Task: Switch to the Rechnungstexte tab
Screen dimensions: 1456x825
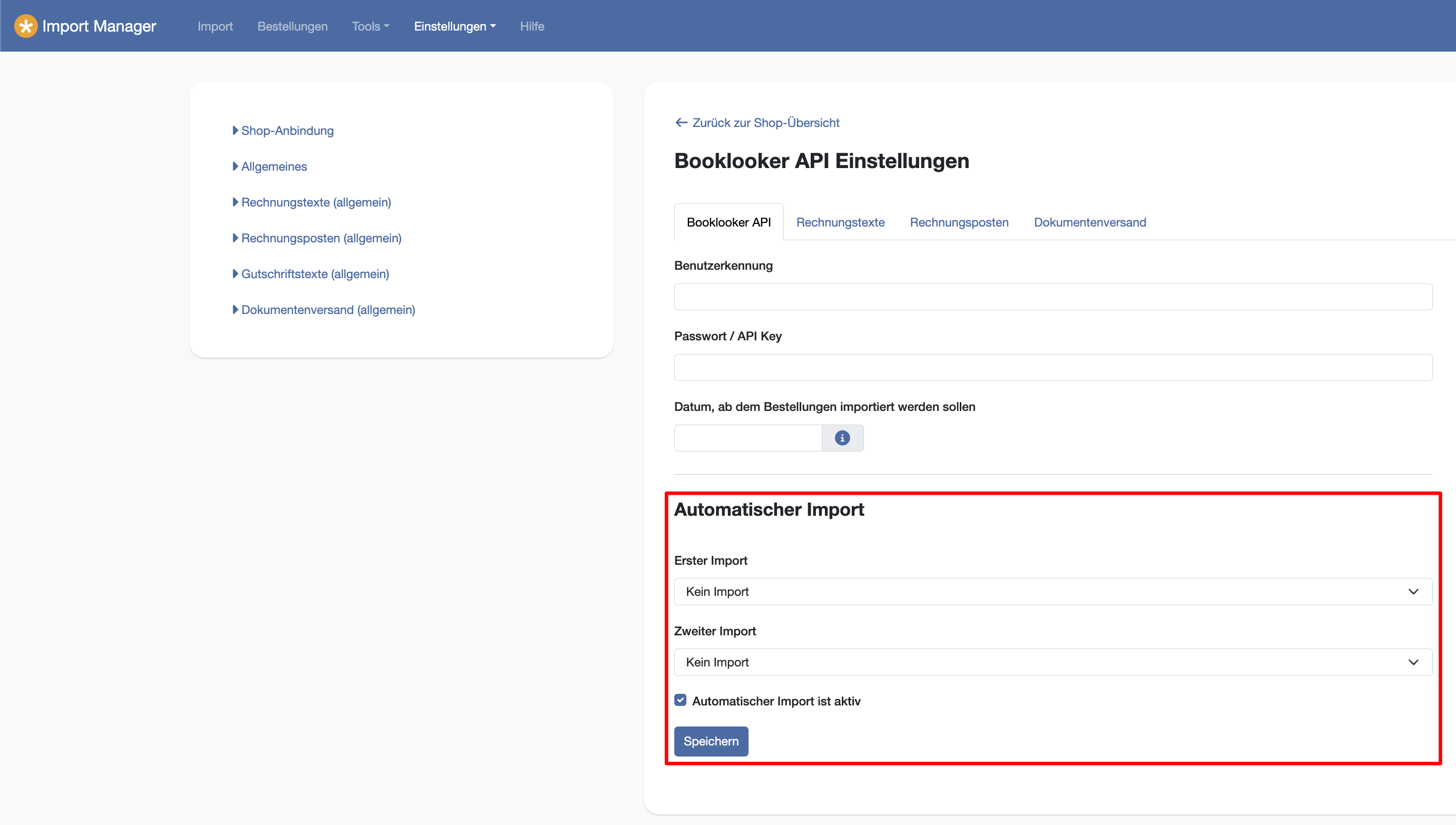Action: point(840,222)
